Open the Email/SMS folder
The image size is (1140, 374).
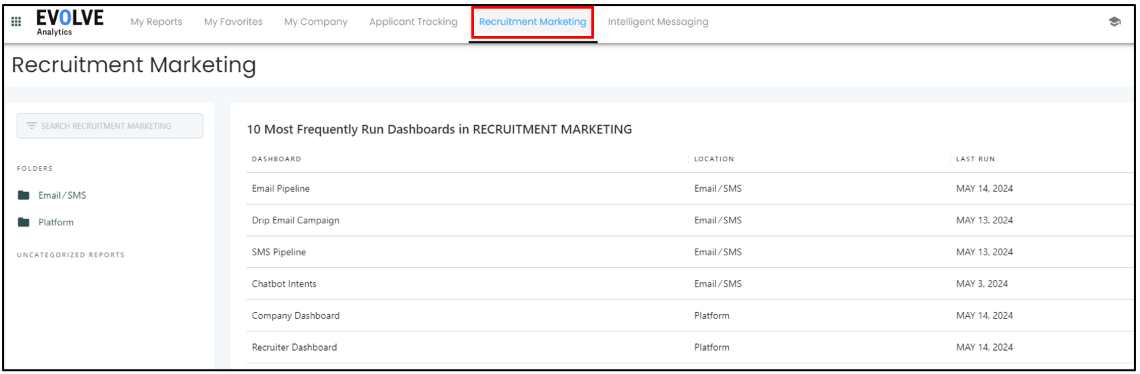coord(63,195)
